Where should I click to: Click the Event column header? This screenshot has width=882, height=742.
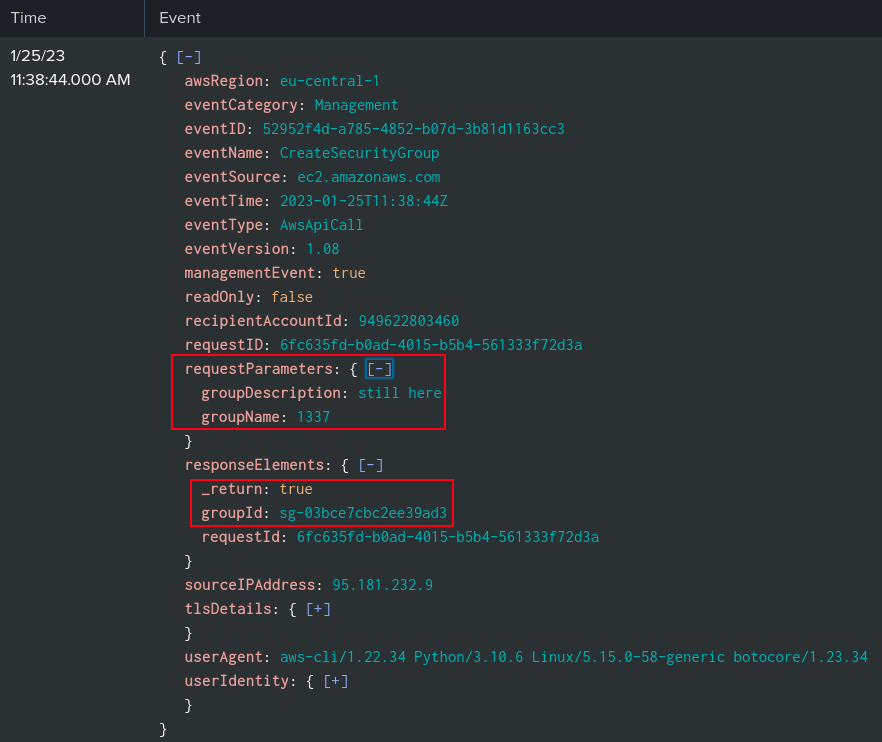(180, 18)
